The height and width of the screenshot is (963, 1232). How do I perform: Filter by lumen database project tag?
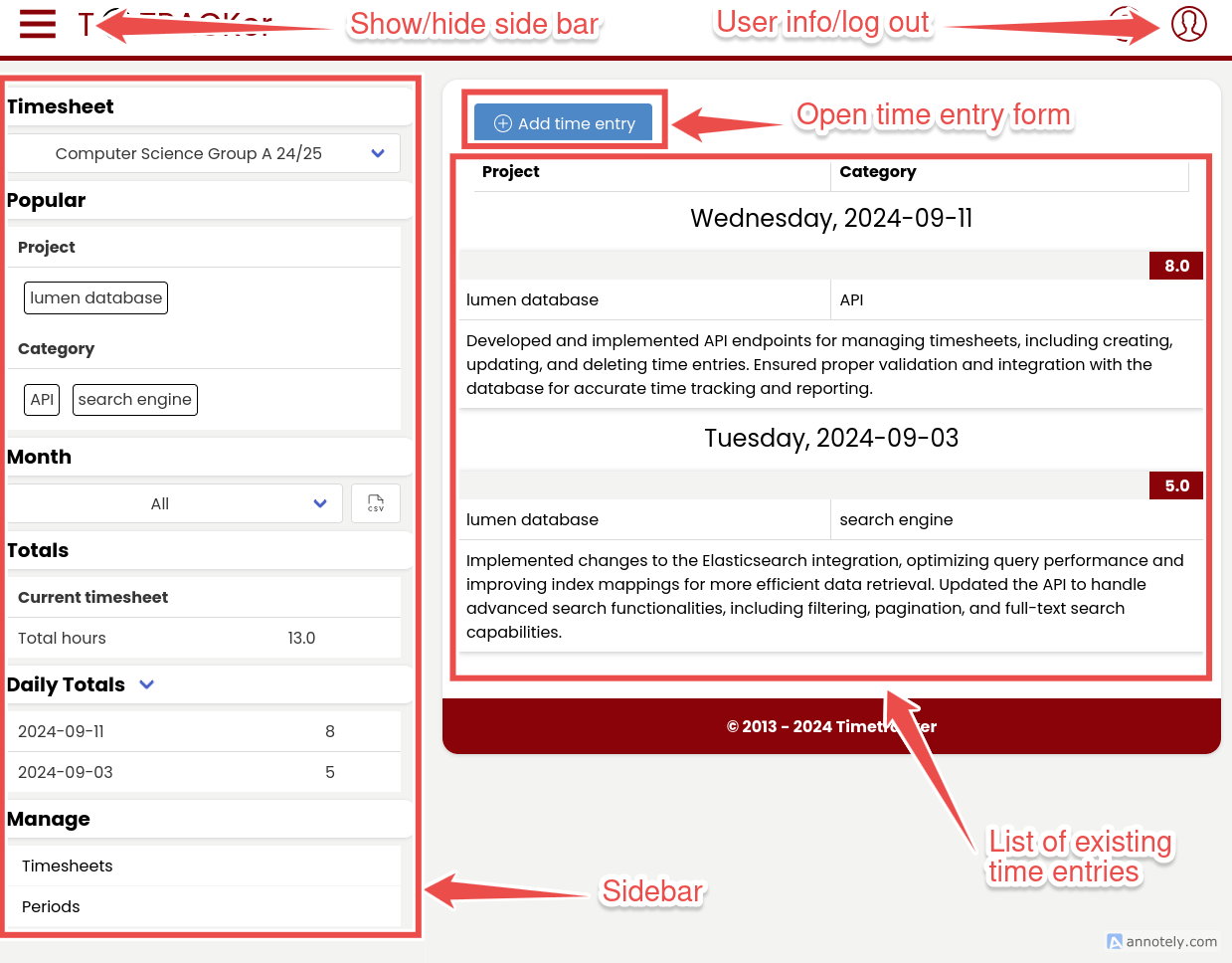[x=95, y=298]
